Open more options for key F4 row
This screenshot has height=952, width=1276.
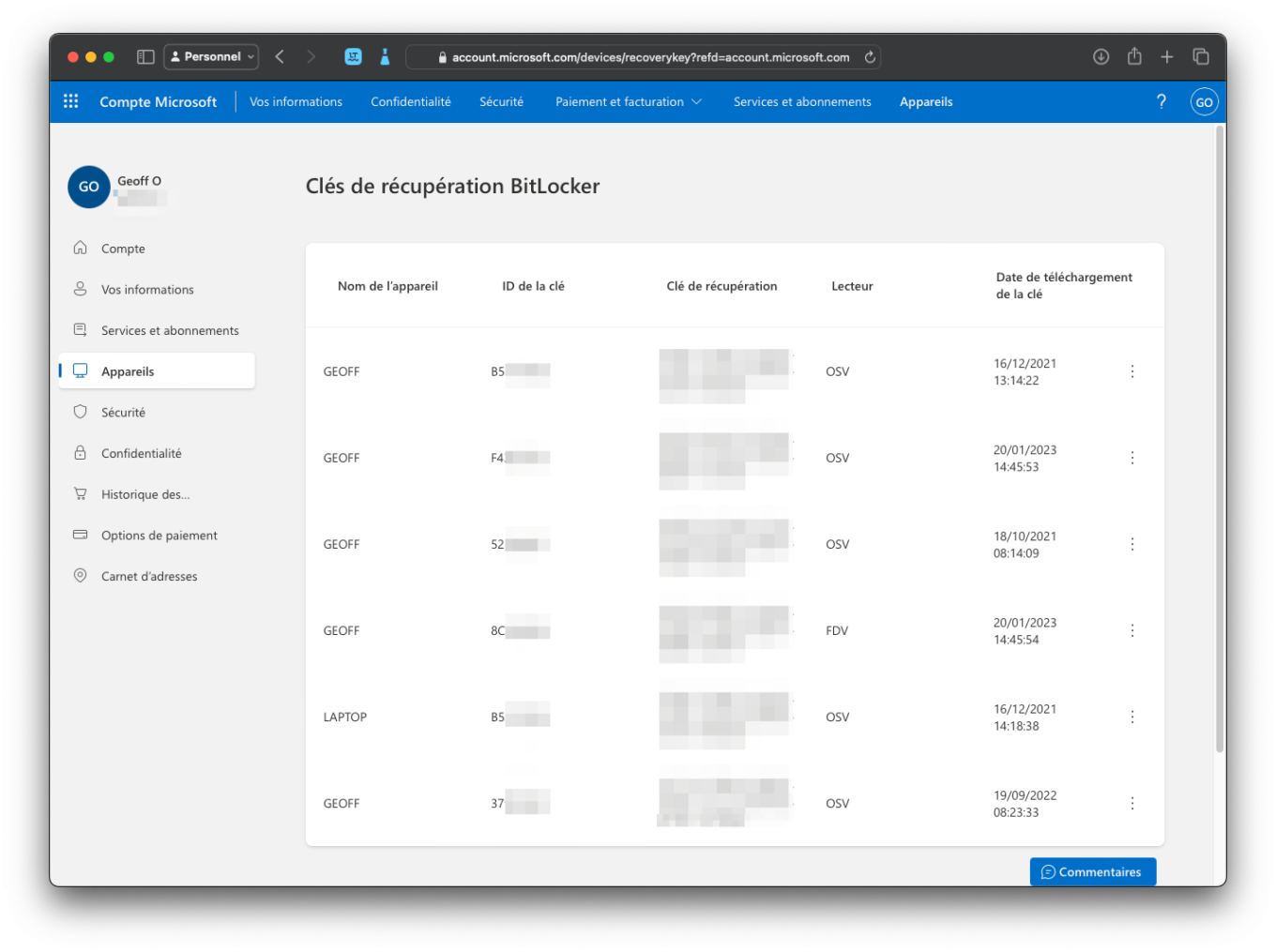pos(1132,458)
